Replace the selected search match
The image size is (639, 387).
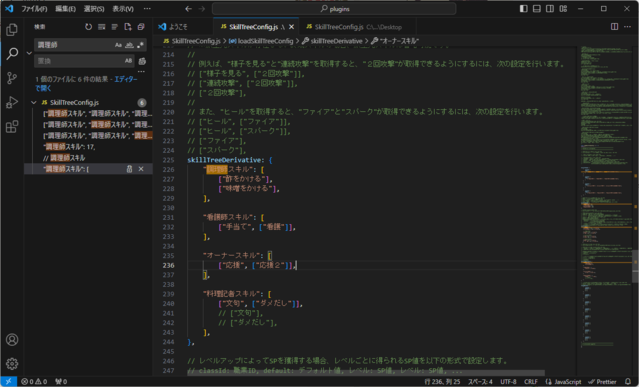(x=129, y=169)
